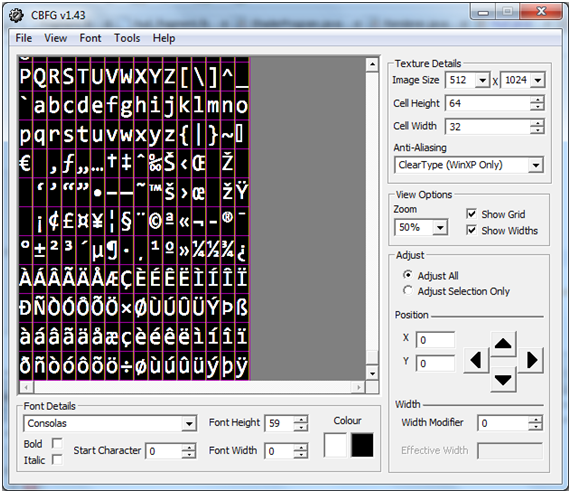Increase Cell Height with spinner up arrow
Viewport: 571px width, 493px height.
[537, 100]
